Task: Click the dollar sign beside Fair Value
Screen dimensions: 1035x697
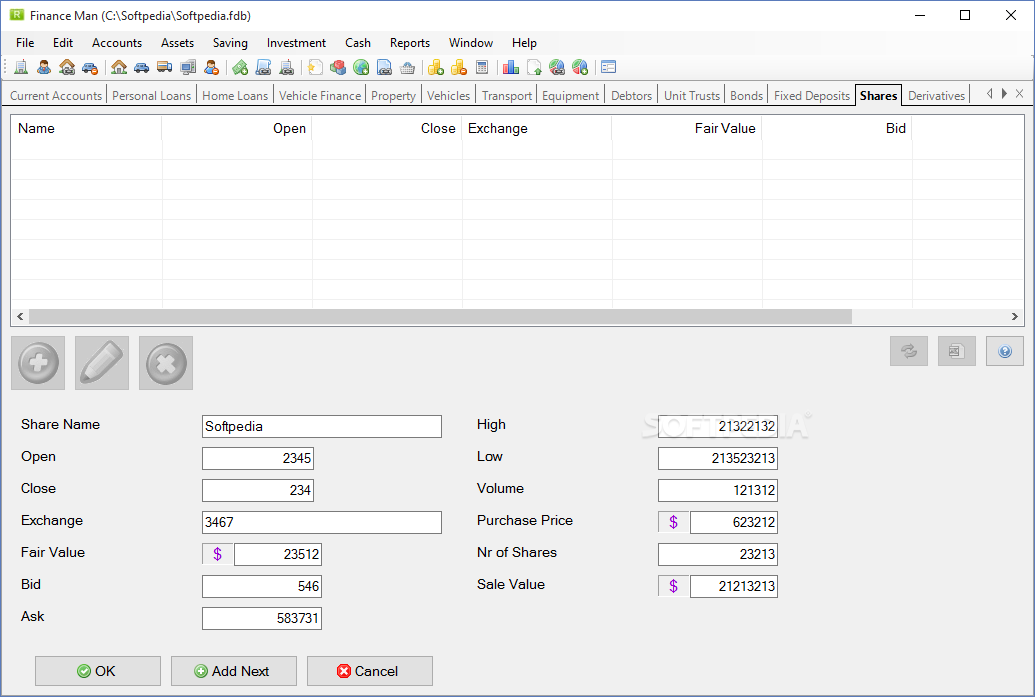Action: (217, 554)
